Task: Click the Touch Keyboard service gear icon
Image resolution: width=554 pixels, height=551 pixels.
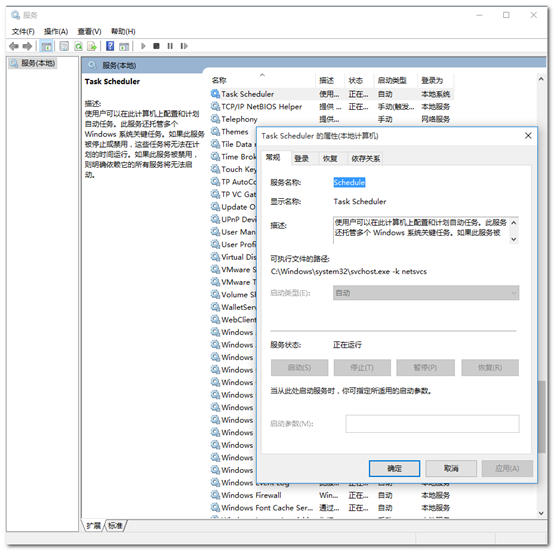Action: (215, 169)
